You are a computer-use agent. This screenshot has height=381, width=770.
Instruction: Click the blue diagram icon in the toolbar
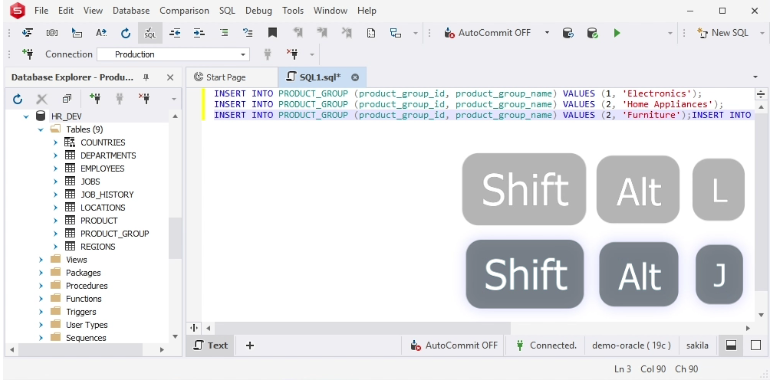coord(395,33)
